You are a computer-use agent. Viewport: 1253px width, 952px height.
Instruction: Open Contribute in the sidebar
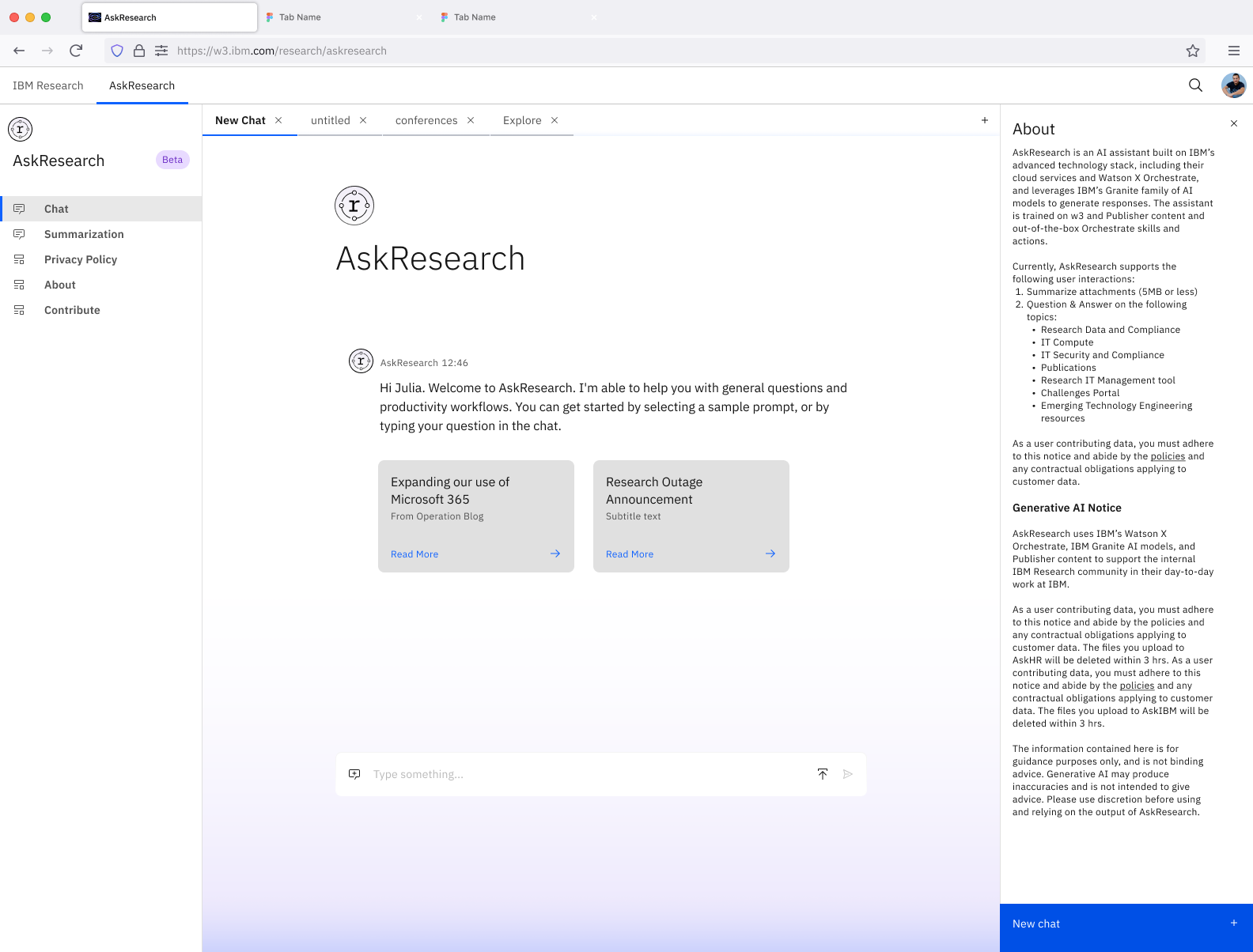(x=101, y=310)
